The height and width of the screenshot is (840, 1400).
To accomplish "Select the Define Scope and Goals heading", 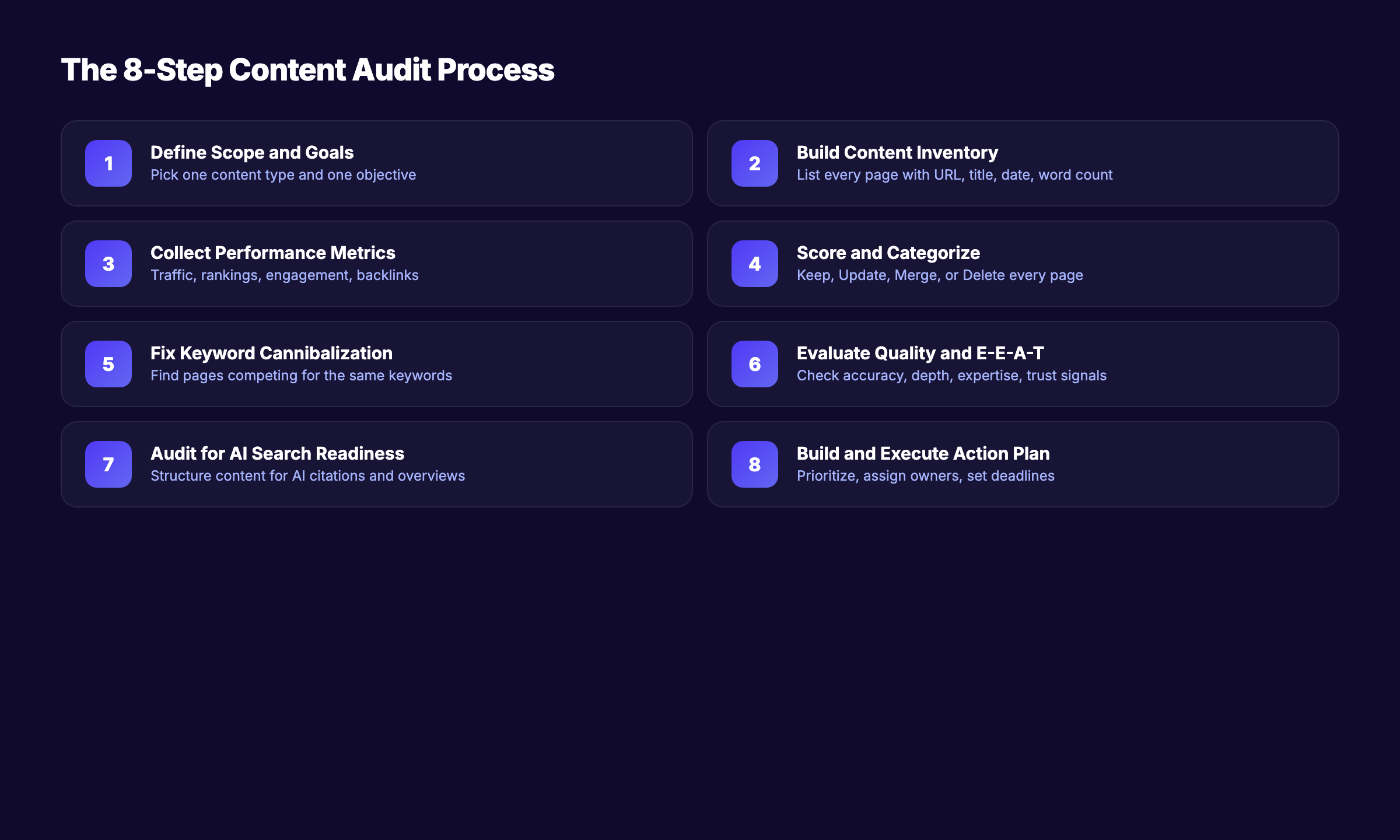I will point(252,152).
